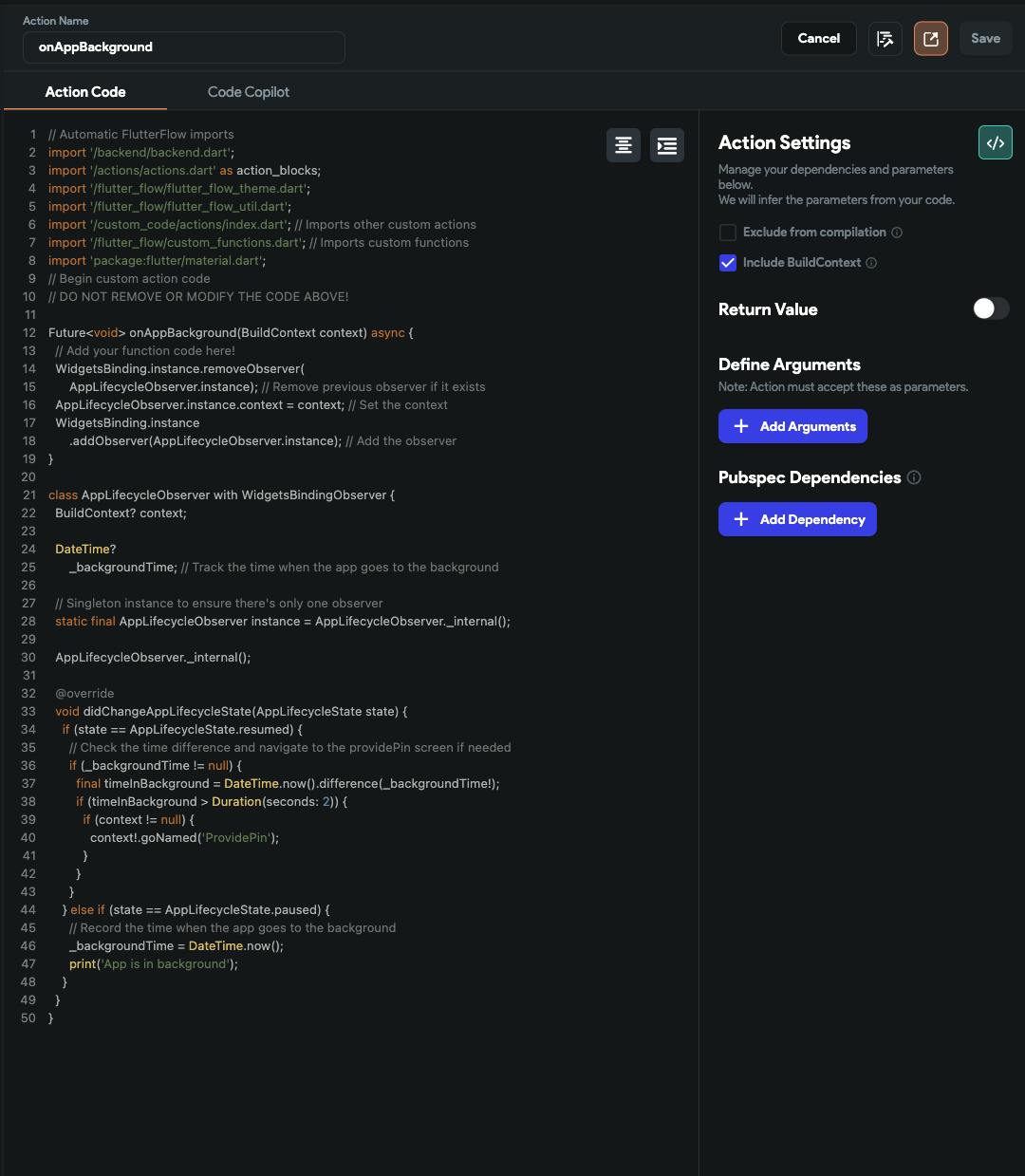The height and width of the screenshot is (1176, 1025).
Task: Focus the Action Name input field
Action: point(184,47)
